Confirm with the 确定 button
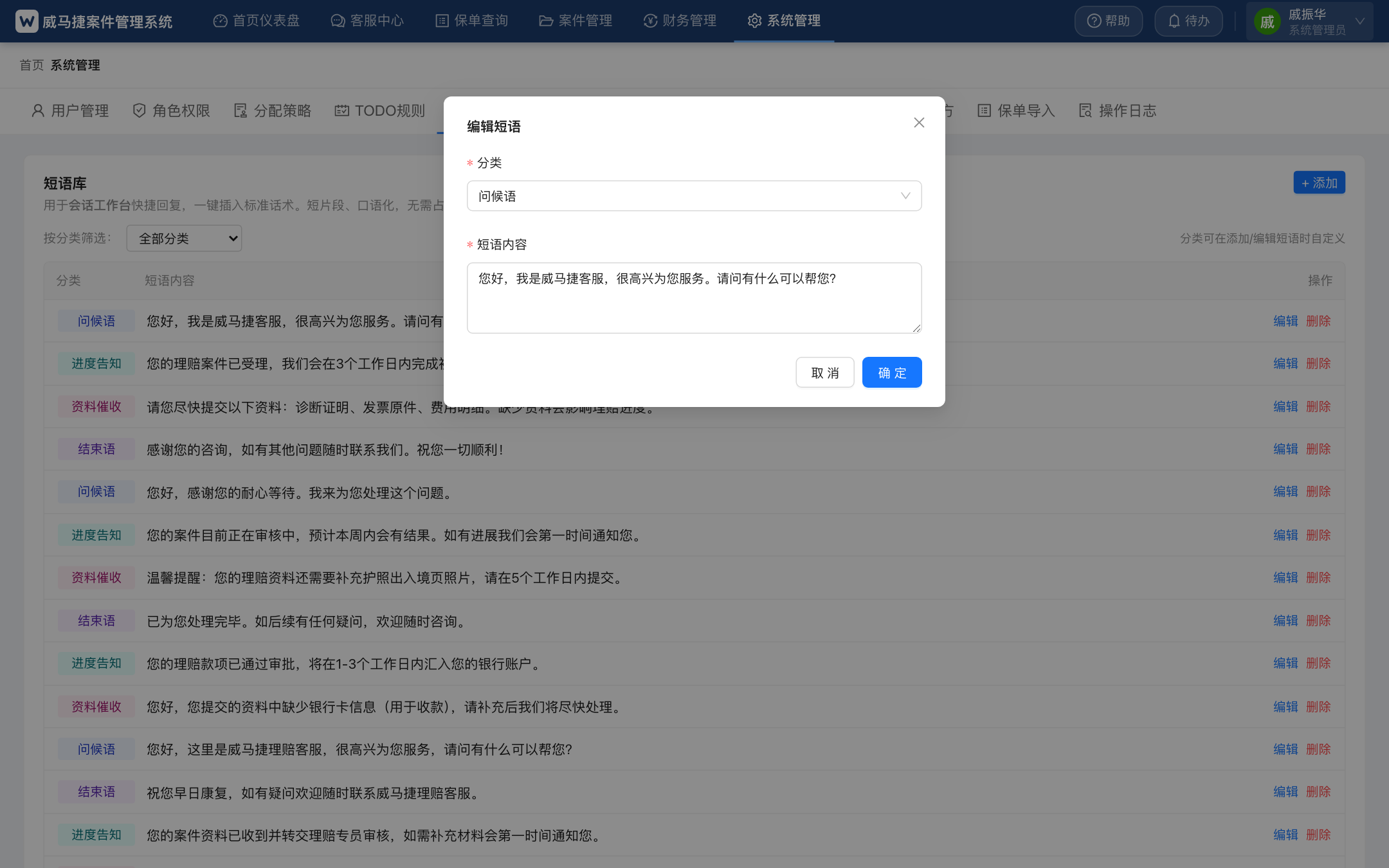The height and width of the screenshot is (868, 1389). pyautogui.click(x=892, y=372)
